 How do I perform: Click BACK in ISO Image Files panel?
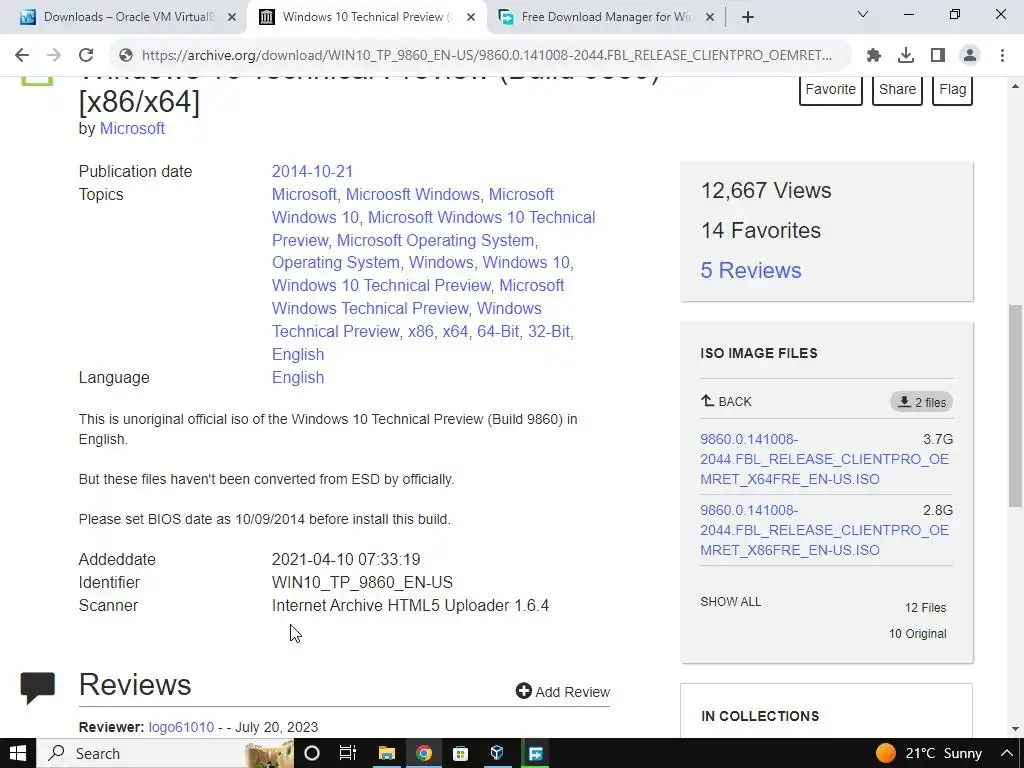tap(726, 402)
